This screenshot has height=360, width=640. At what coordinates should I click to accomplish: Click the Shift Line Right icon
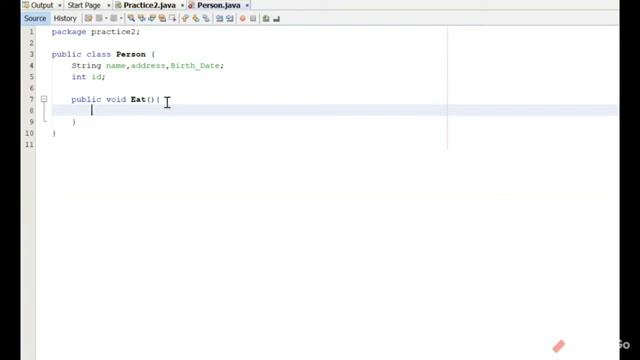pyautogui.click(x=229, y=18)
